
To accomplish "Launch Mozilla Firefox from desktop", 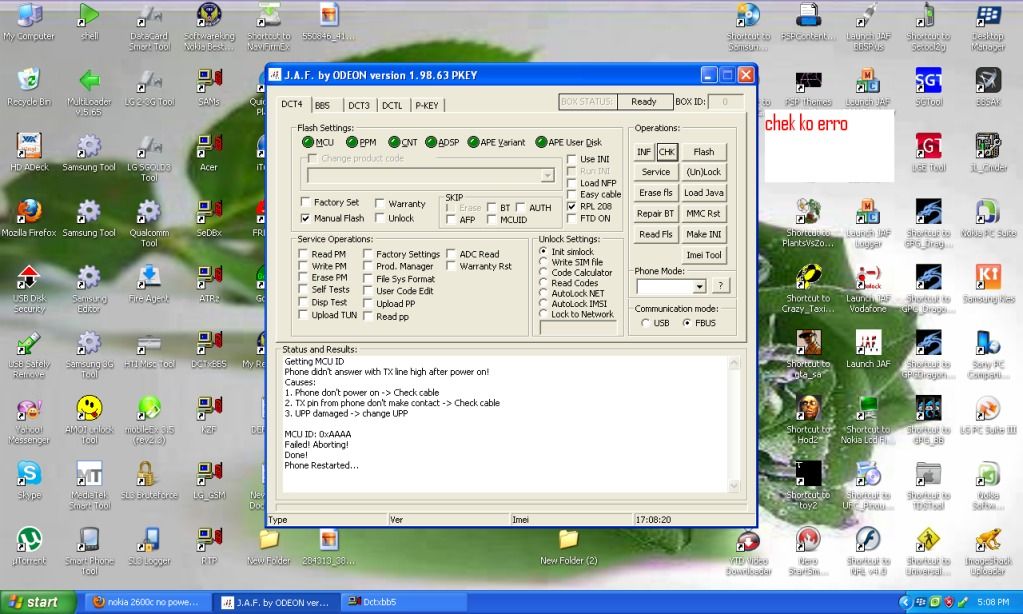I will [29, 219].
